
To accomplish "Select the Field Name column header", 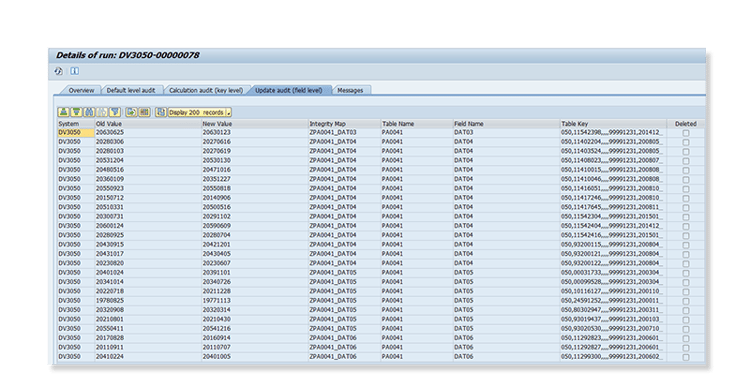I will [506, 123].
